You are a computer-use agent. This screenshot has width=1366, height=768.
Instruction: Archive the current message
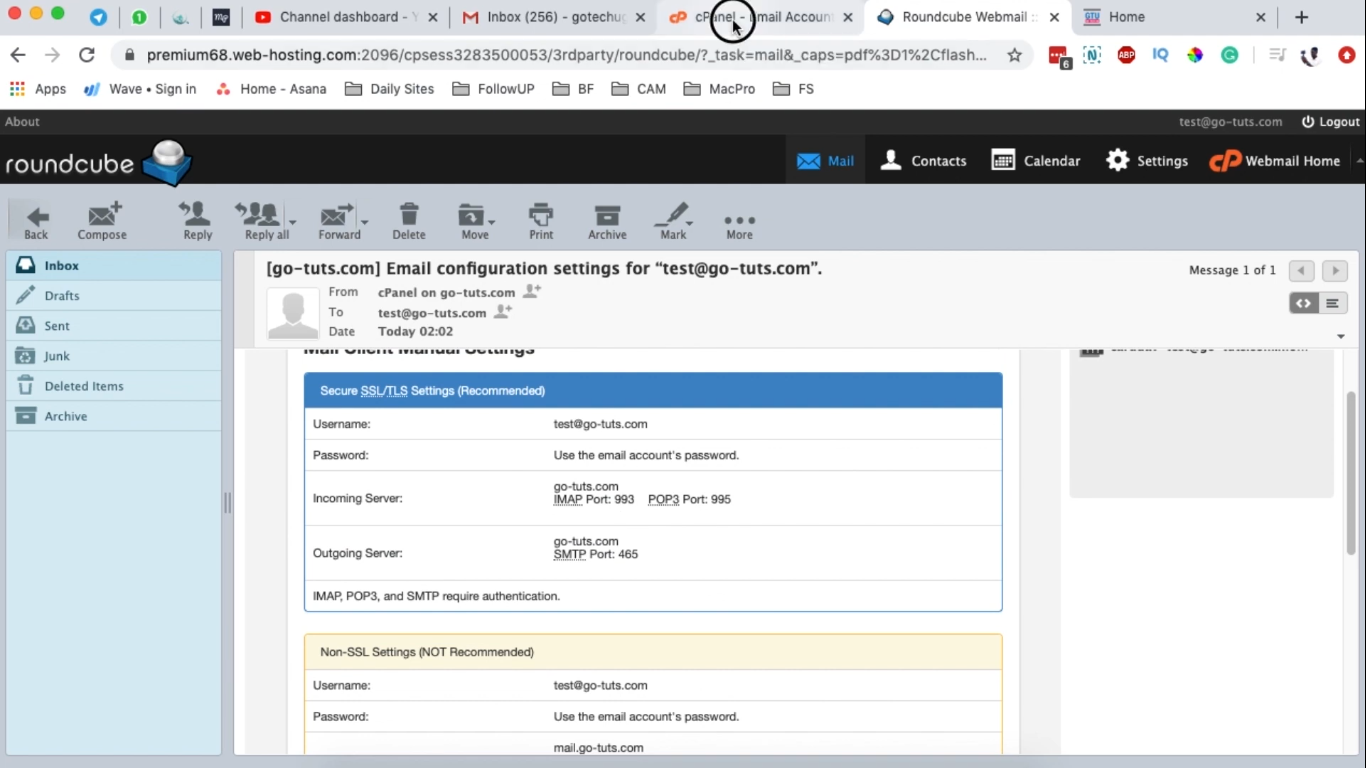pyautogui.click(x=607, y=221)
